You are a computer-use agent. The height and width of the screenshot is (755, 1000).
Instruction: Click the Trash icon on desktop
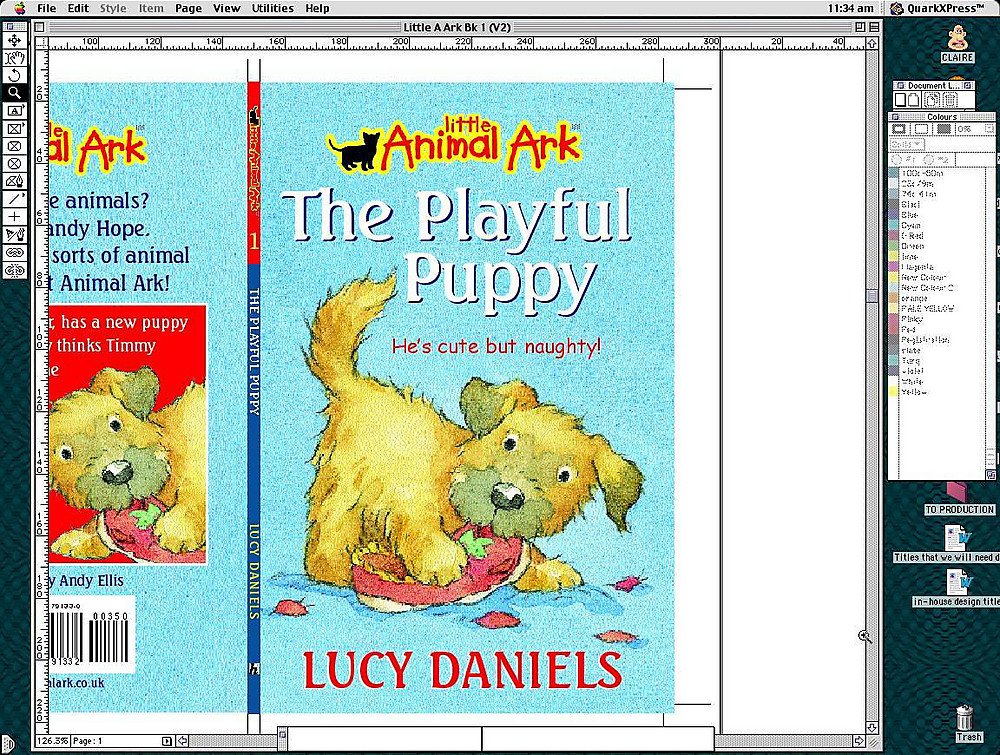pos(966,717)
